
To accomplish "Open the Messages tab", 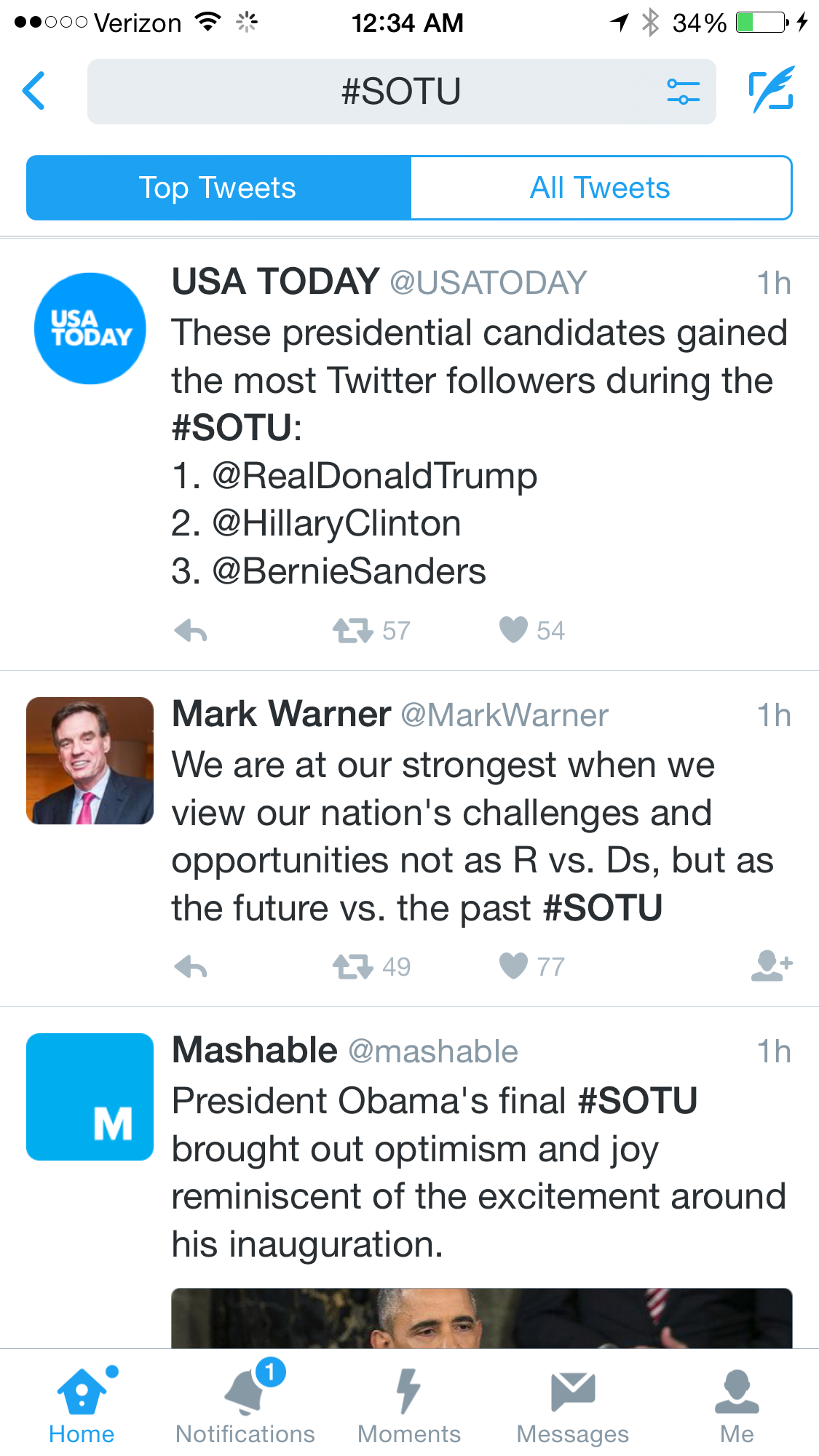I will pos(573,1404).
